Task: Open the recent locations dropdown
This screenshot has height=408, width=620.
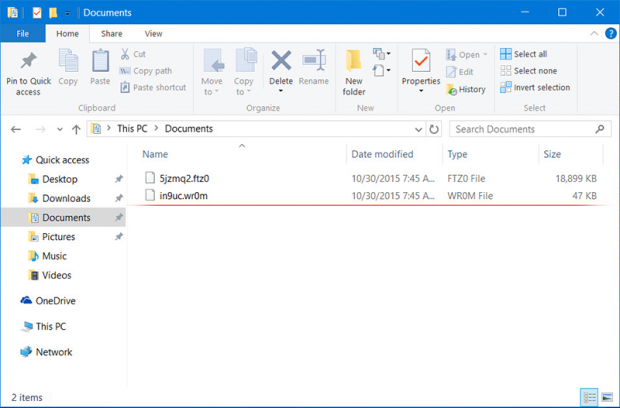Action: tap(60, 129)
